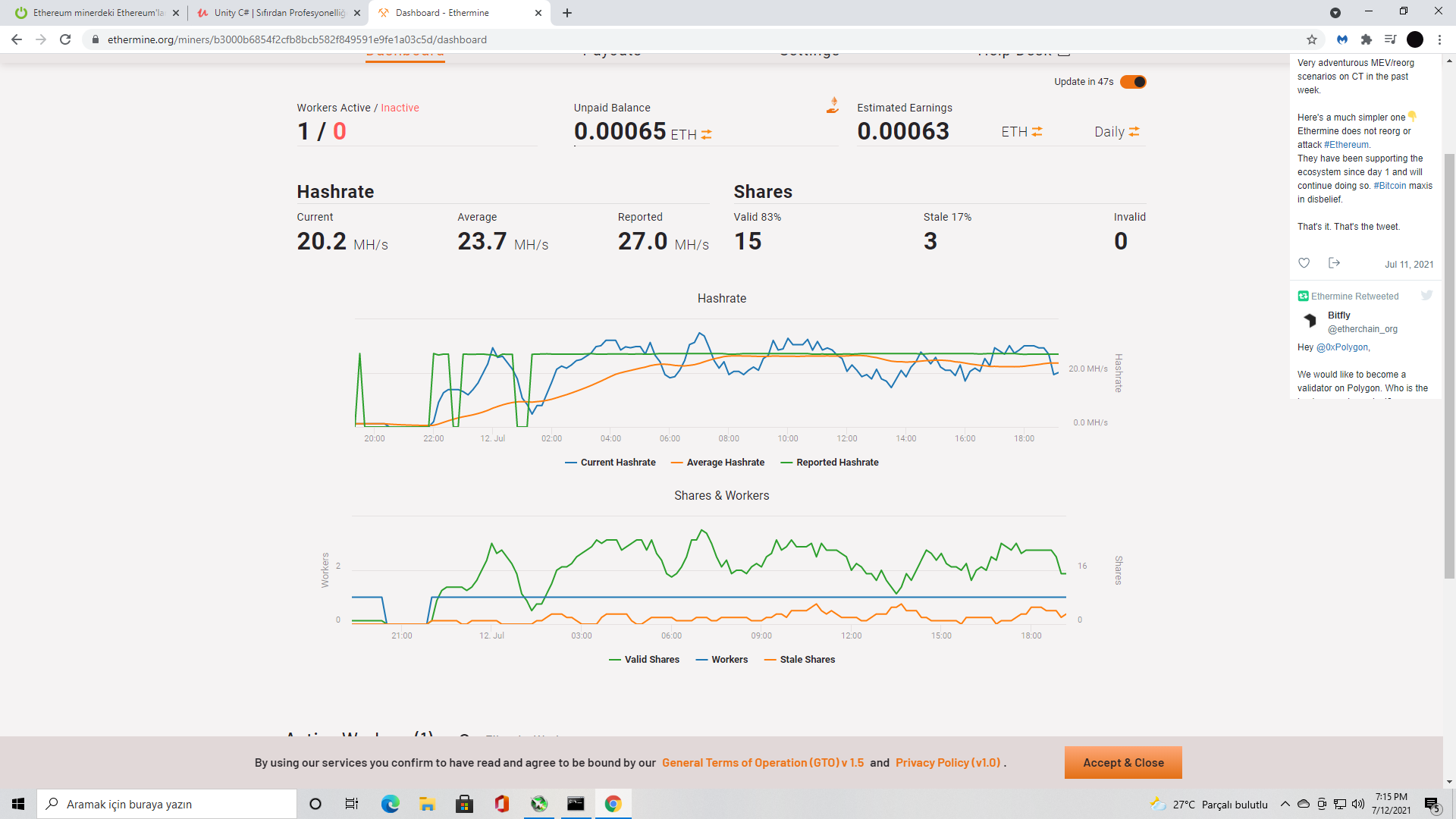1456x819 pixels.
Task: Open Chrome extensions puzzle icon
Action: click(1366, 39)
